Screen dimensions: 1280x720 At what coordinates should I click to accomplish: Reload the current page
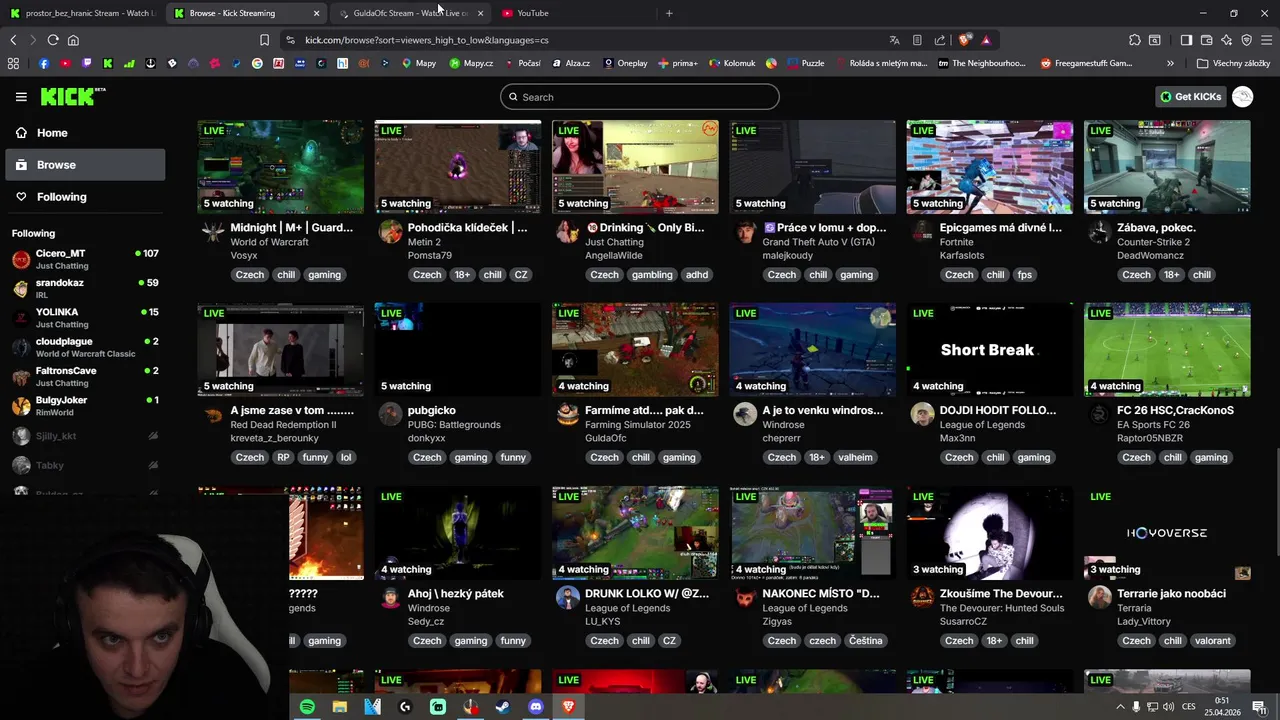[x=53, y=40]
